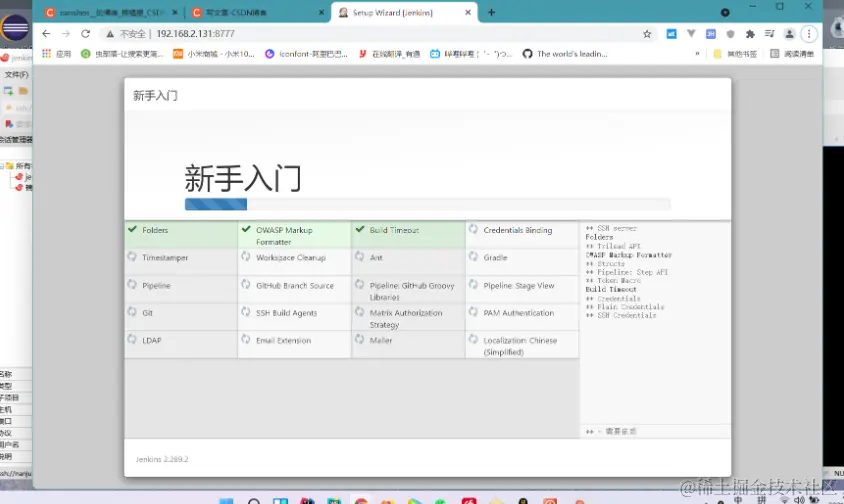Open the green search-engine bookmark
Image resolution: width=844 pixels, height=504 pixels.
122,54
